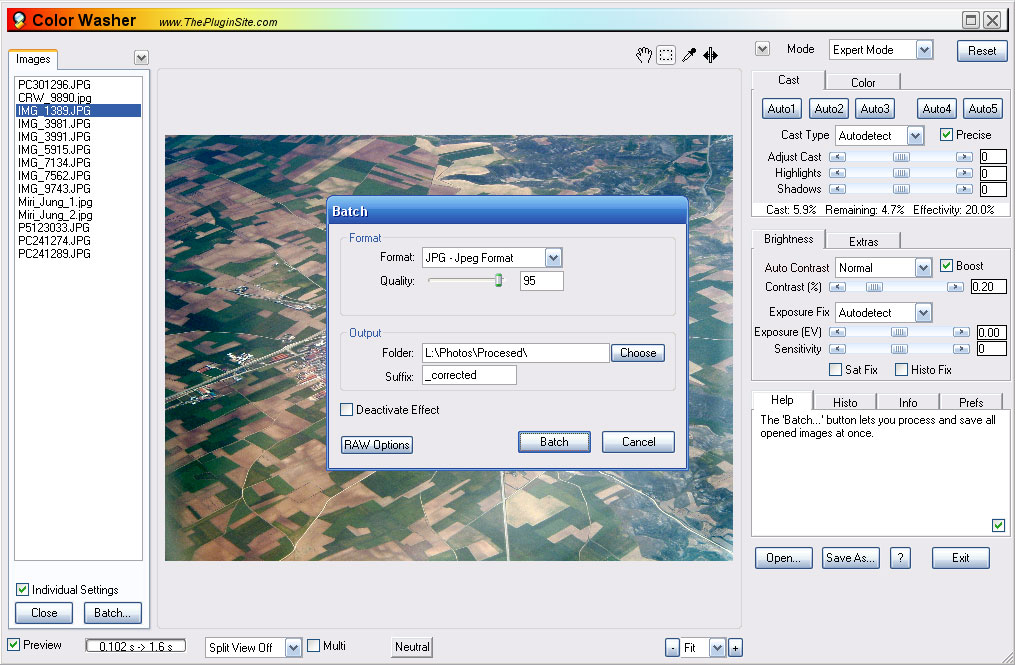Zoom in with the plus button

tap(735, 648)
